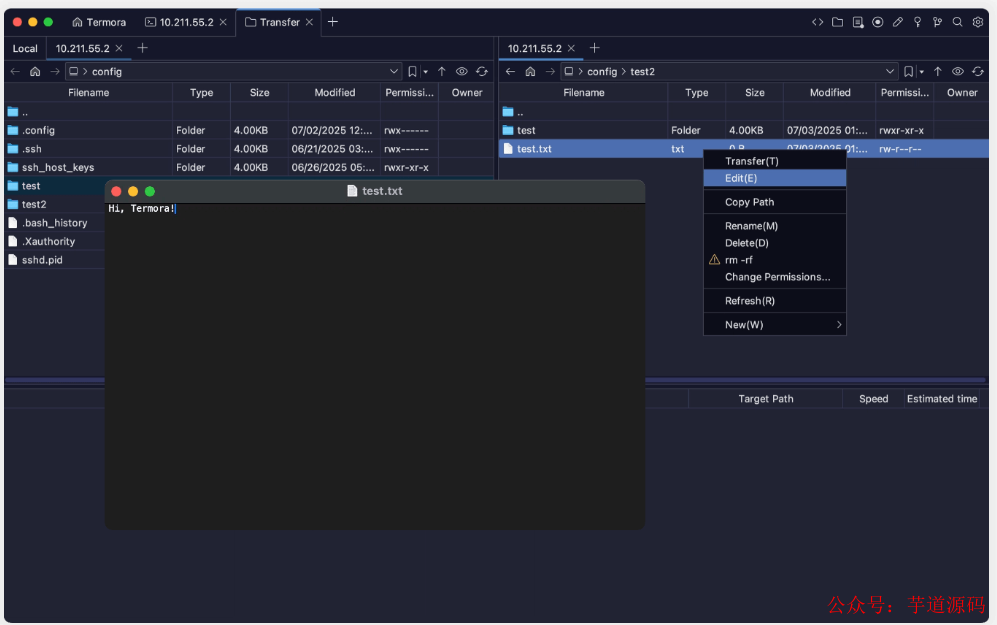
Task: Bookmark the right pane test2 path
Action: tap(908, 72)
